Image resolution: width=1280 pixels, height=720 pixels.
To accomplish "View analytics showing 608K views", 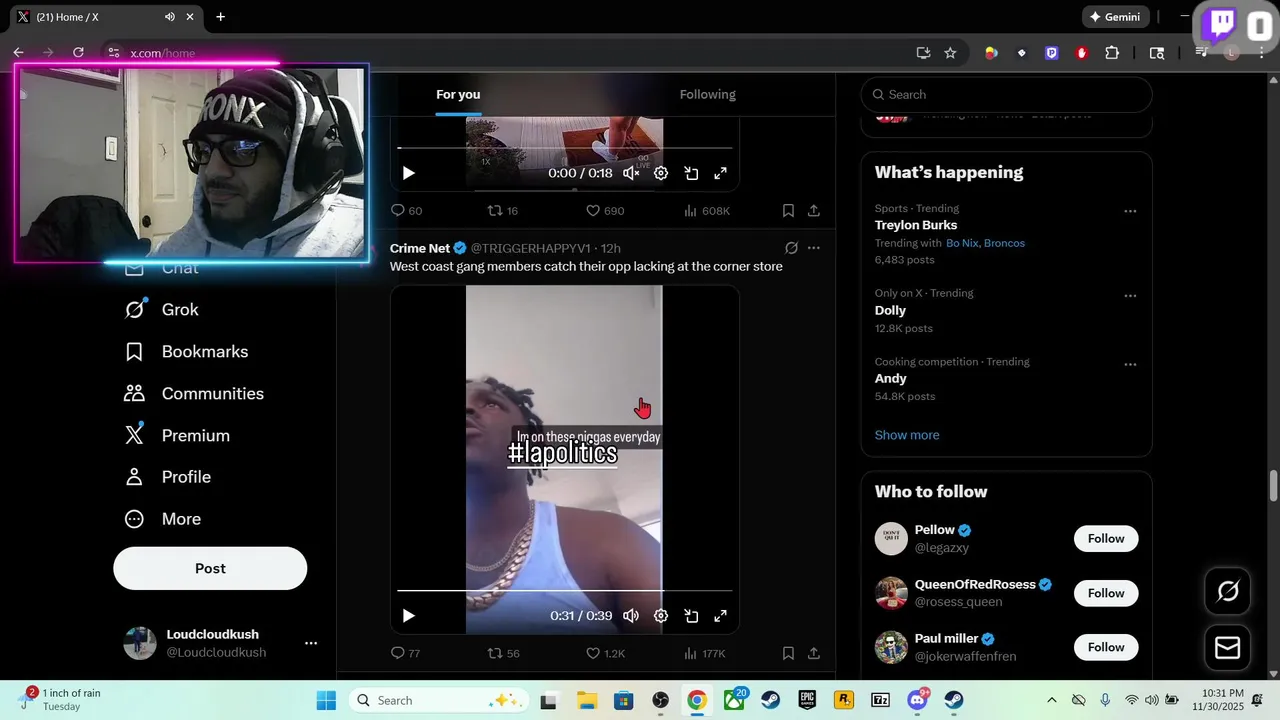I will pyautogui.click(x=707, y=210).
